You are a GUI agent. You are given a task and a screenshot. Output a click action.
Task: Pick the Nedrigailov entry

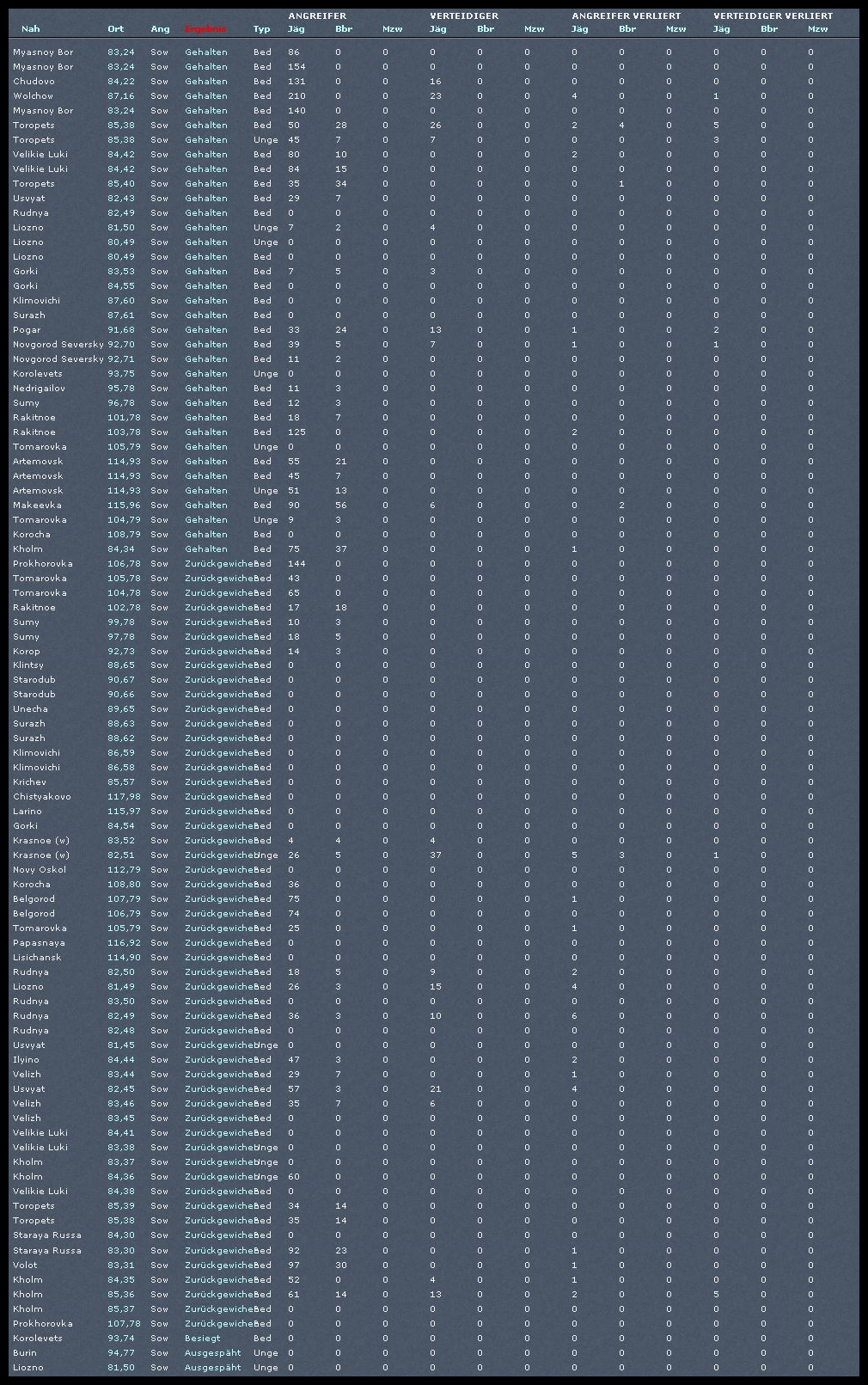(x=39, y=389)
